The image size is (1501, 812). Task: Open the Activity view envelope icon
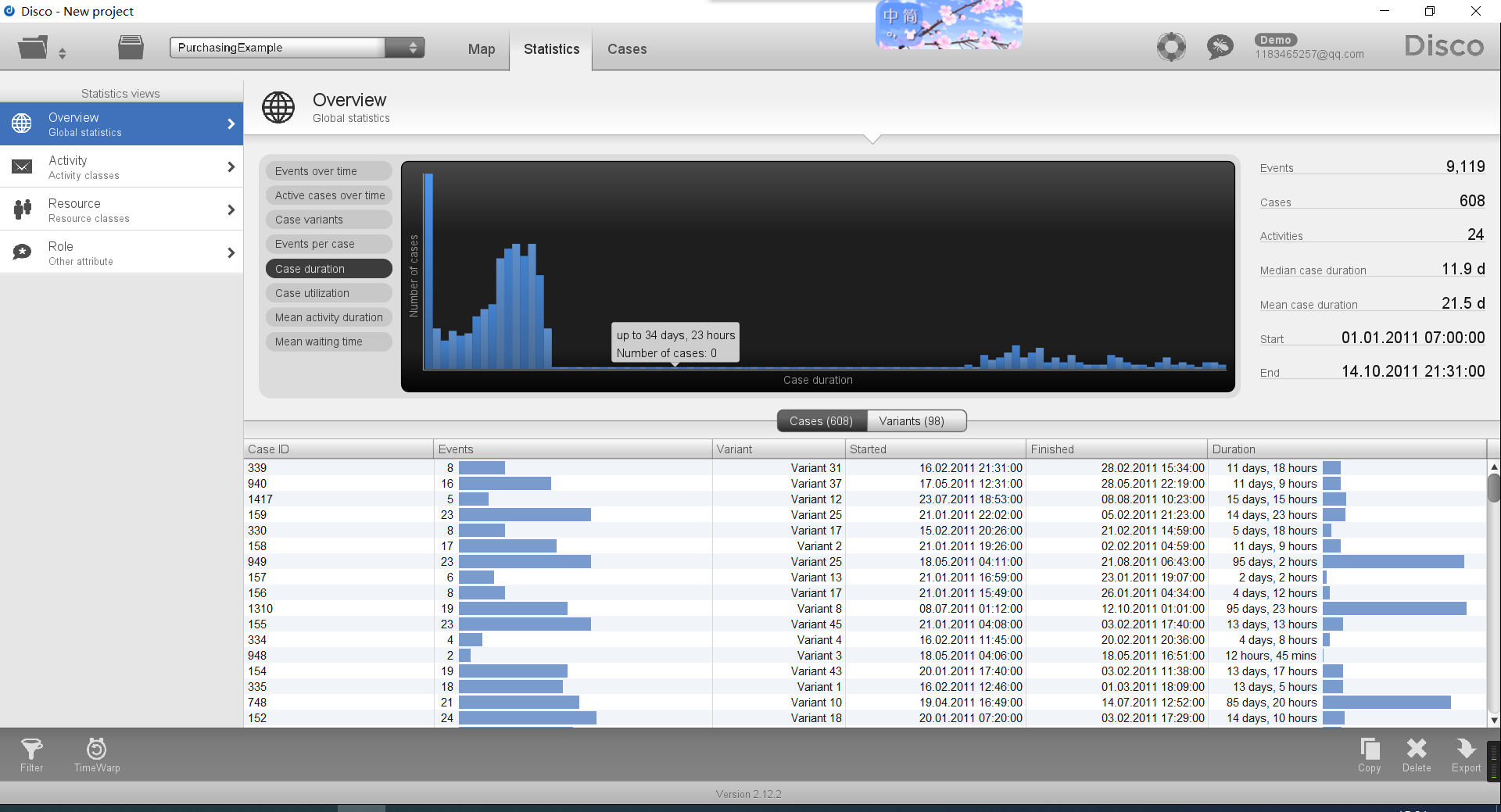pyautogui.click(x=22, y=166)
